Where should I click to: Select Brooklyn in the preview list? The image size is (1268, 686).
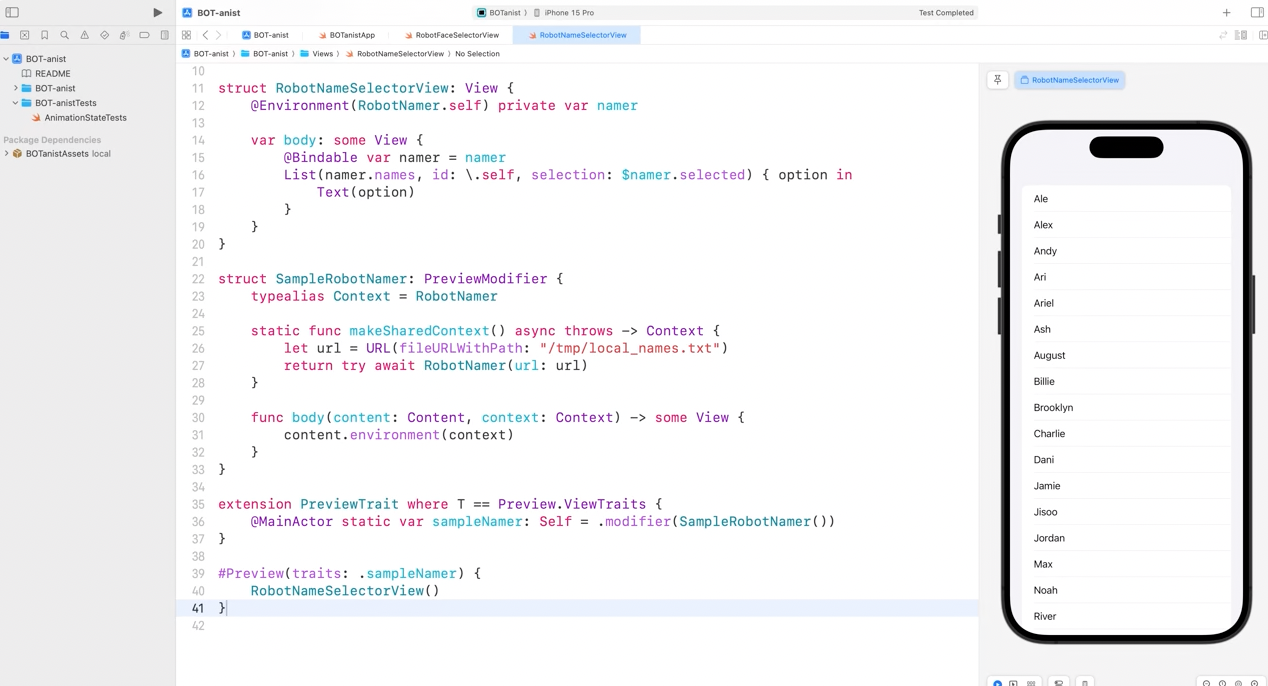coord(1126,408)
